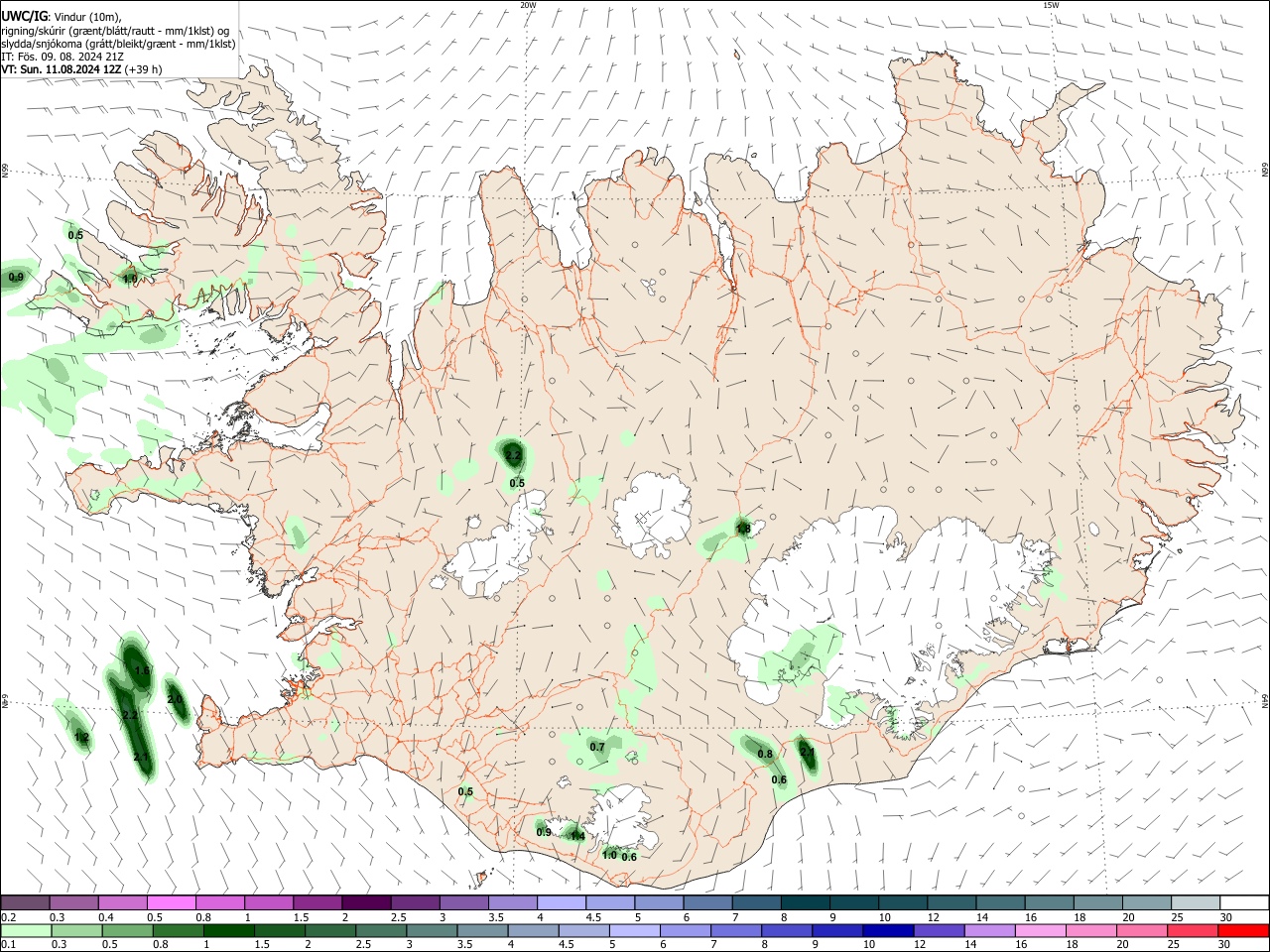Click the pure red swatch after 30, lower legend
Image resolution: width=1270 pixels, height=952 pixels.
(x=1243, y=931)
